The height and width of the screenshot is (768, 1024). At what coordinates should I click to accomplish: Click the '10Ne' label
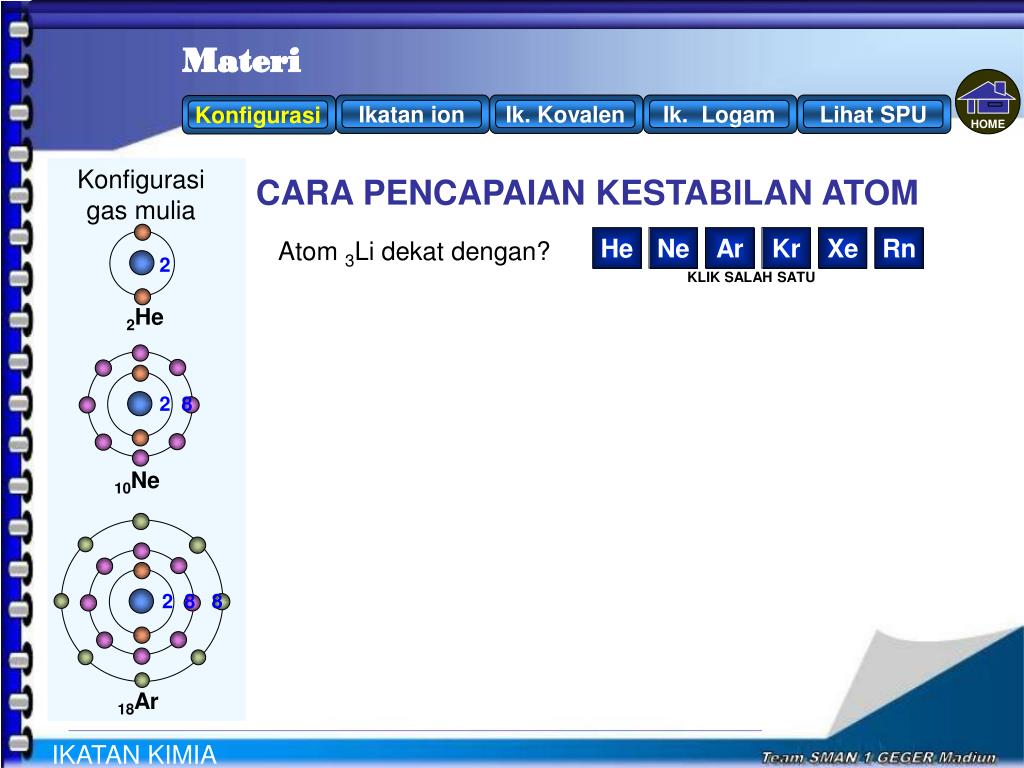[x=137, y=483]
